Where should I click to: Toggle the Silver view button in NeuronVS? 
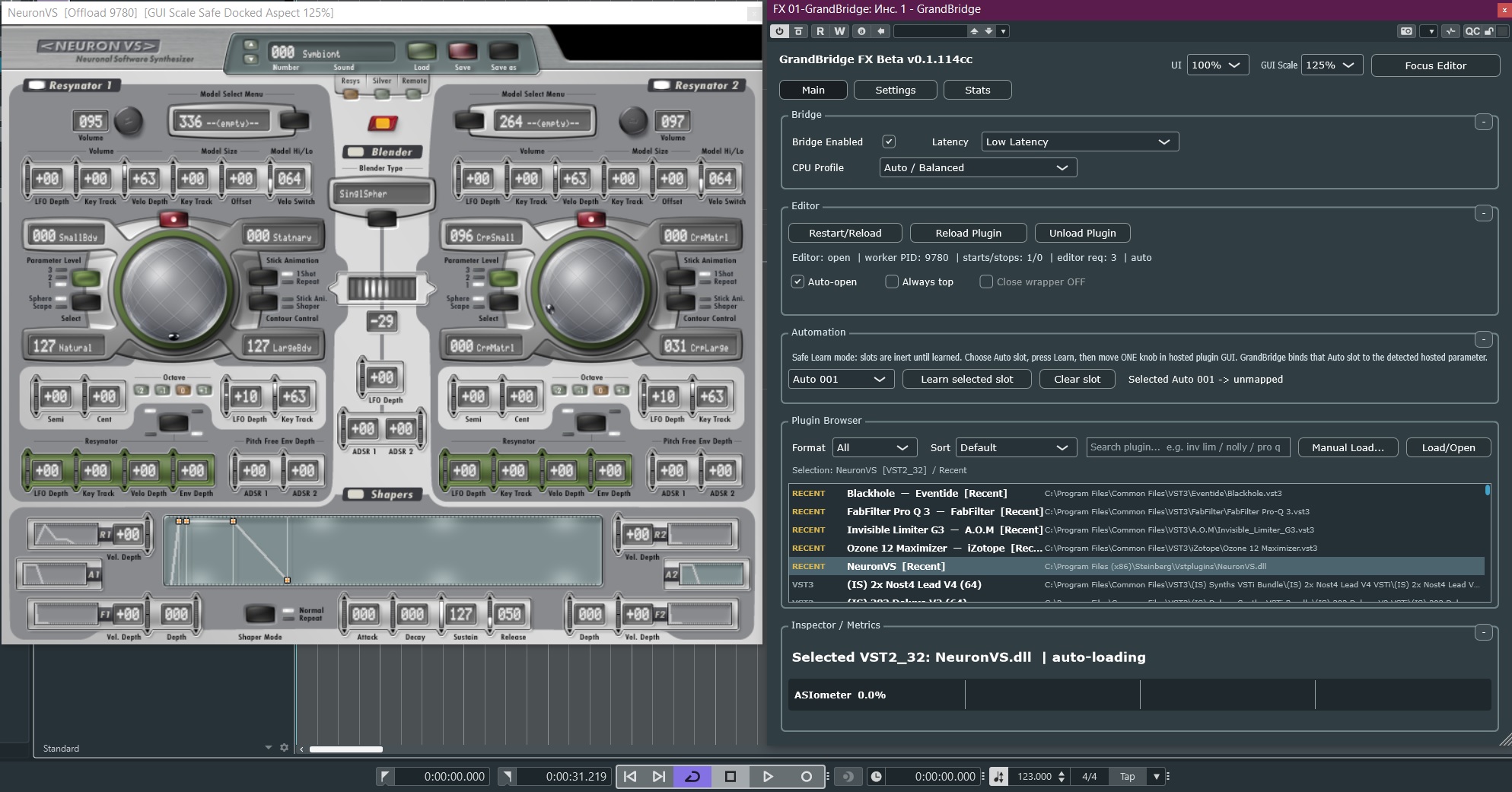click(382, 94)
